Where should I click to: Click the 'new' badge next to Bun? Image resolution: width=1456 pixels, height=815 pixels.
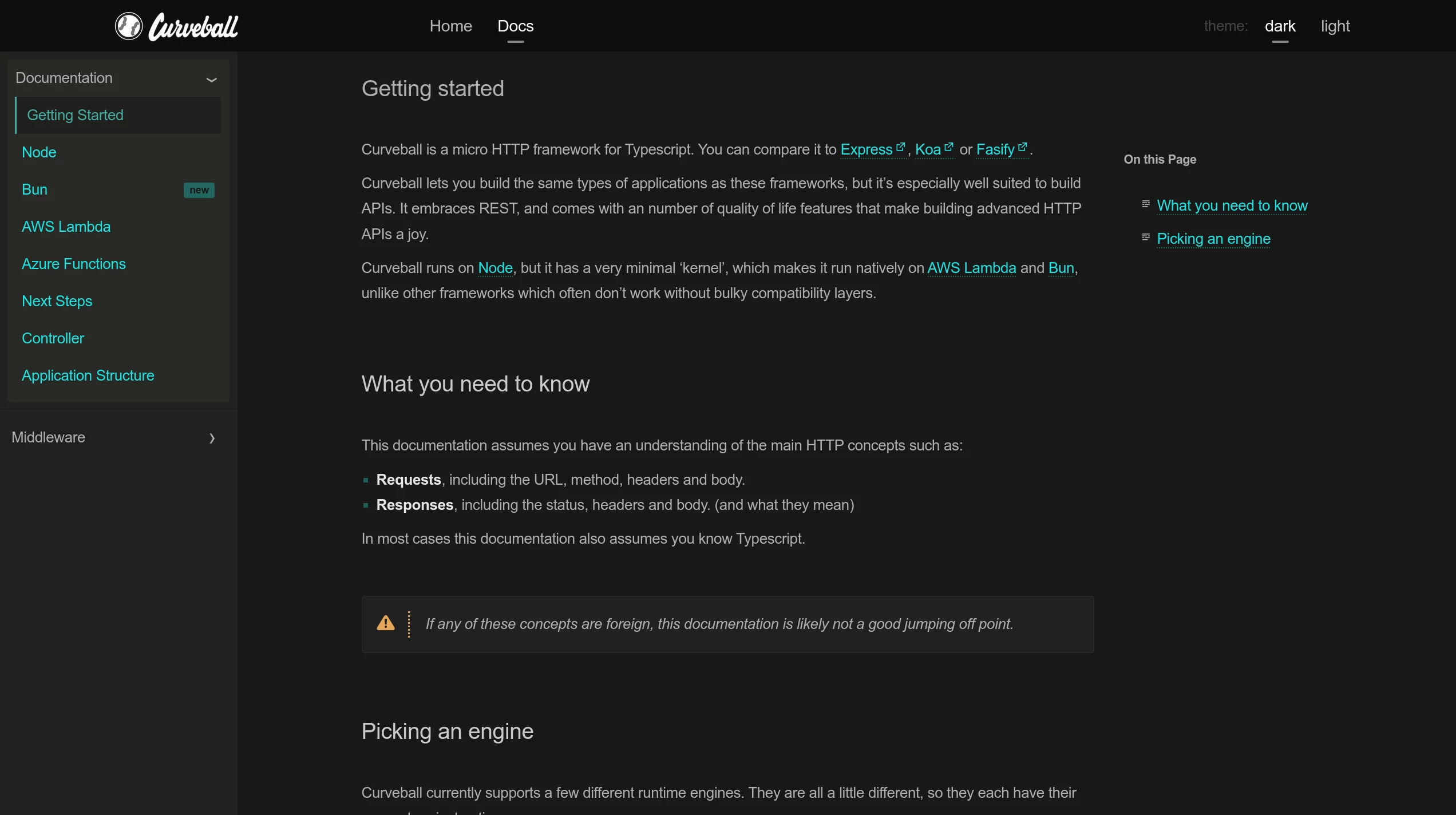199,190
